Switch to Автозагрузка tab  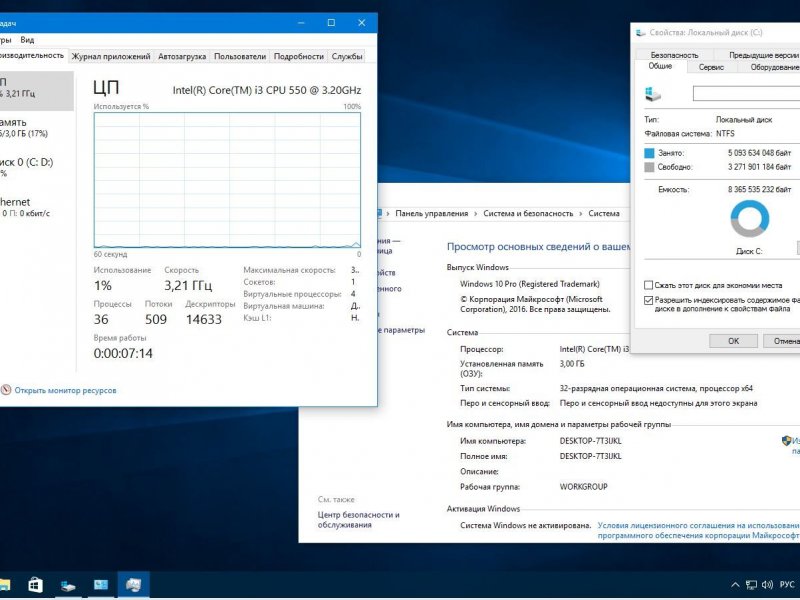[x=182, y=56]
